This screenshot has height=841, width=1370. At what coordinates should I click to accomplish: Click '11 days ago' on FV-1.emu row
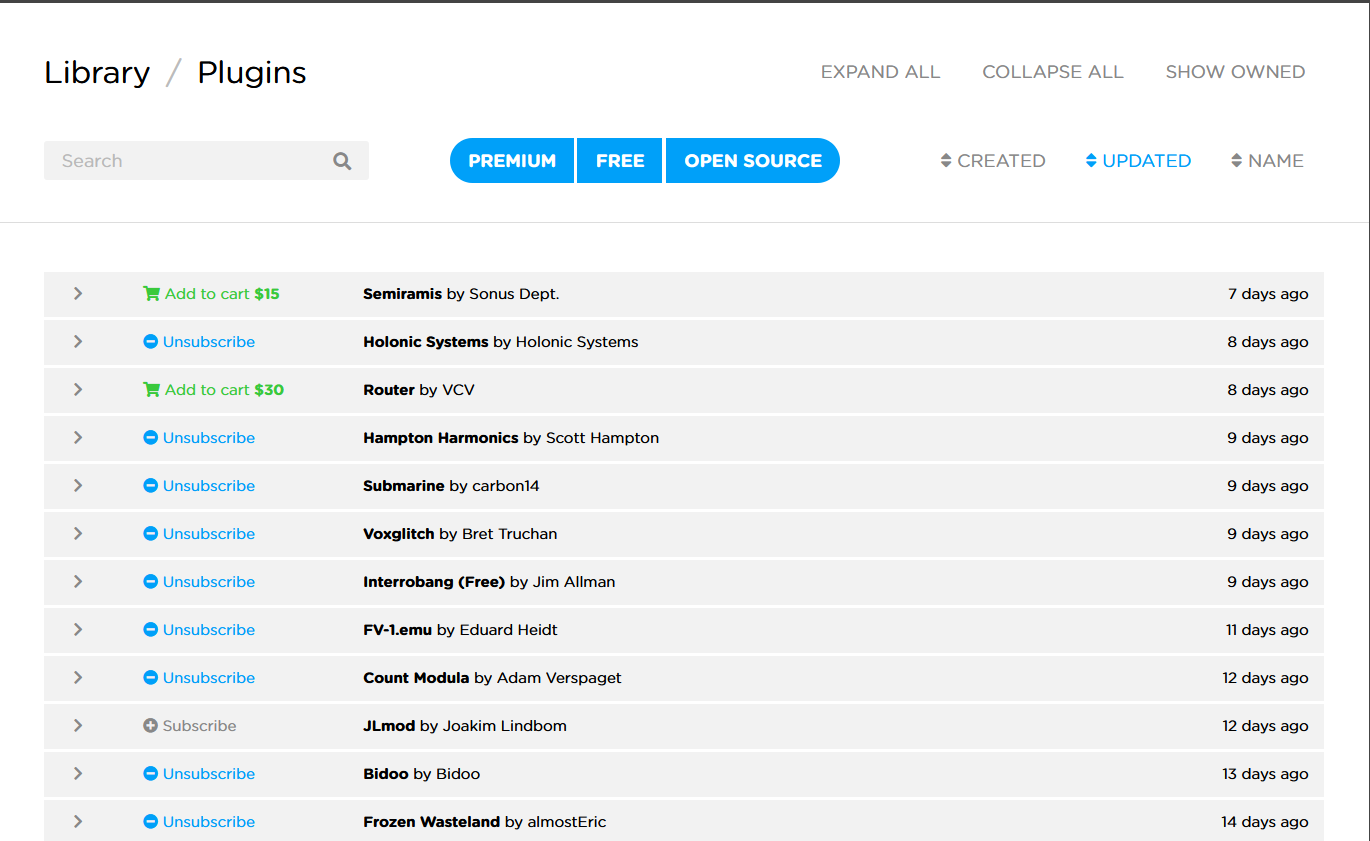(1267, 630)
